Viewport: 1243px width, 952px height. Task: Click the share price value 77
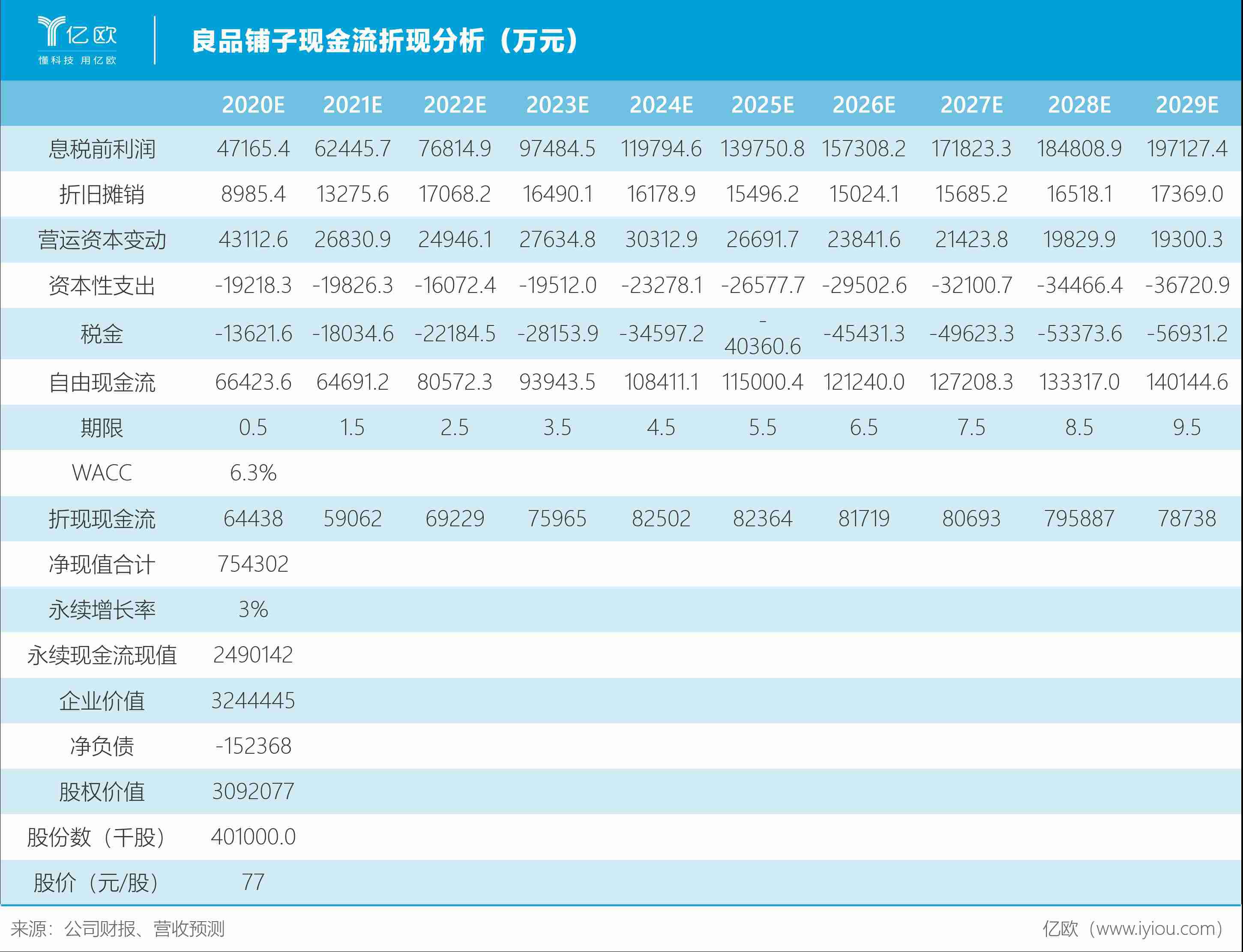[x=253, y=882]
